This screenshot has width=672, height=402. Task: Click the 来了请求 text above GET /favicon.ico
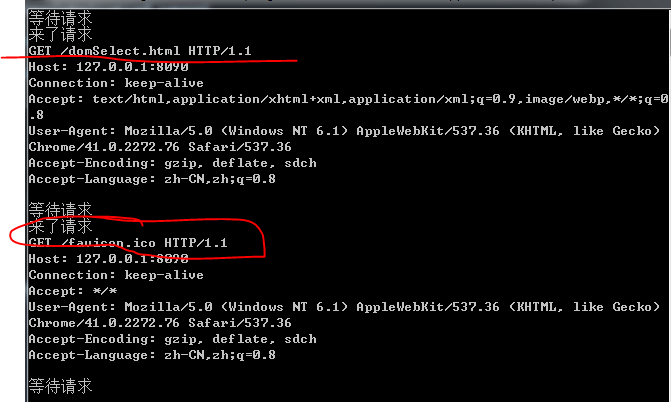coord(60,226)
